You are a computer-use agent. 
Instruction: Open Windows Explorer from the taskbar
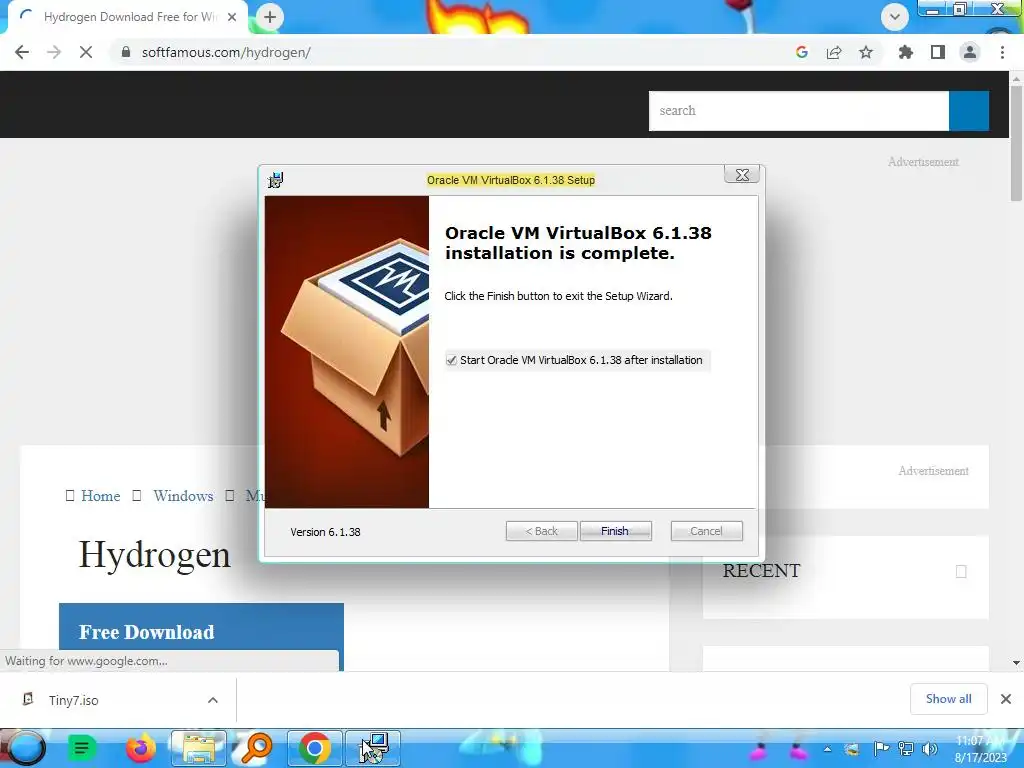[x=199, y=748]
